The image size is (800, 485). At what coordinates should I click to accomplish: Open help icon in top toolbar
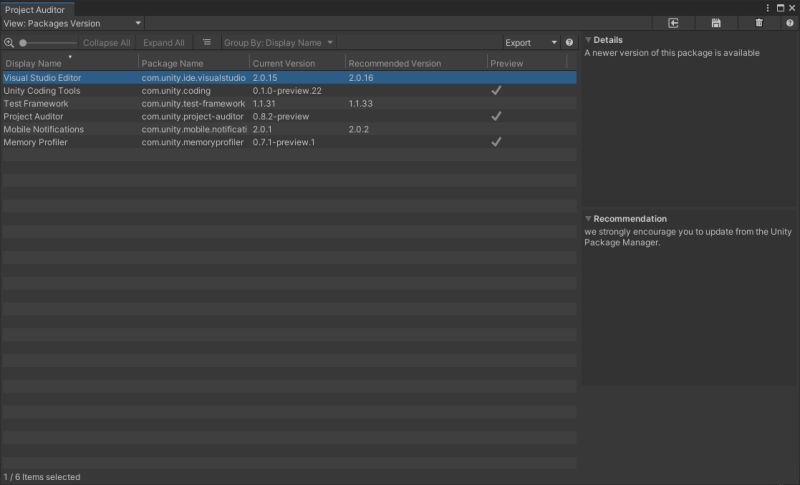(790, 23)
